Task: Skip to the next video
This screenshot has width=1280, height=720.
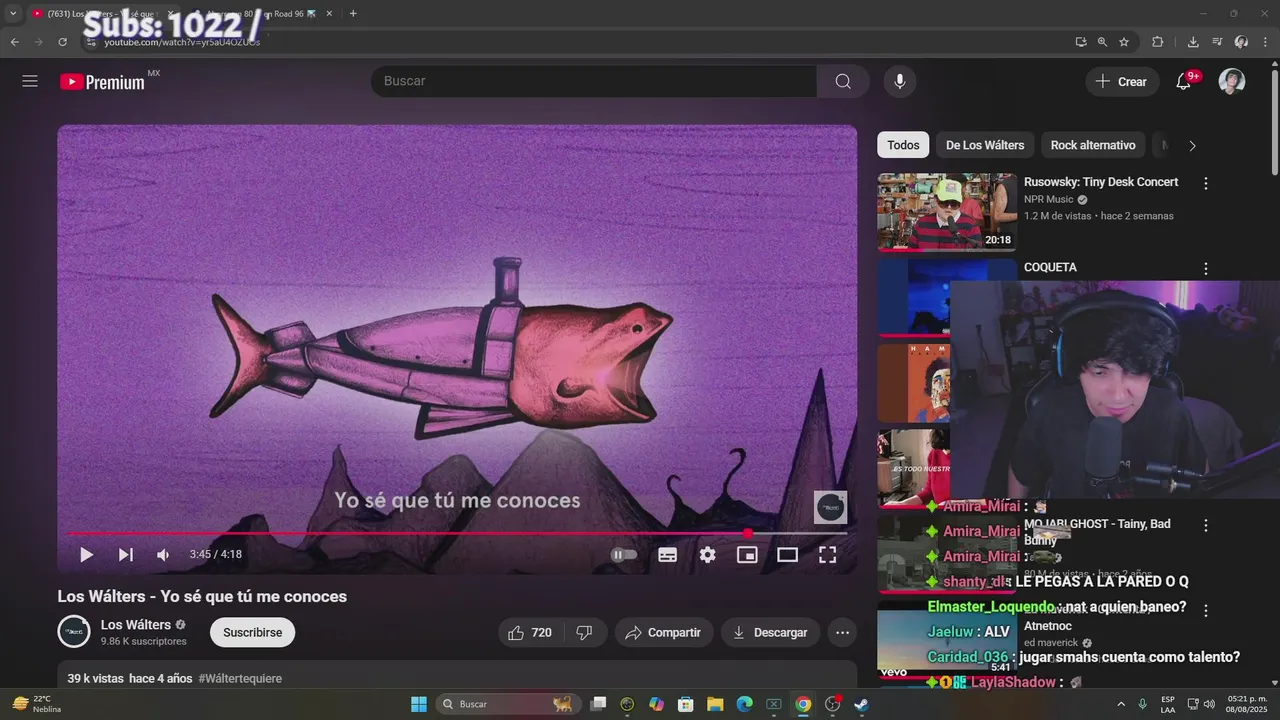Action: [x=125, y=554]
